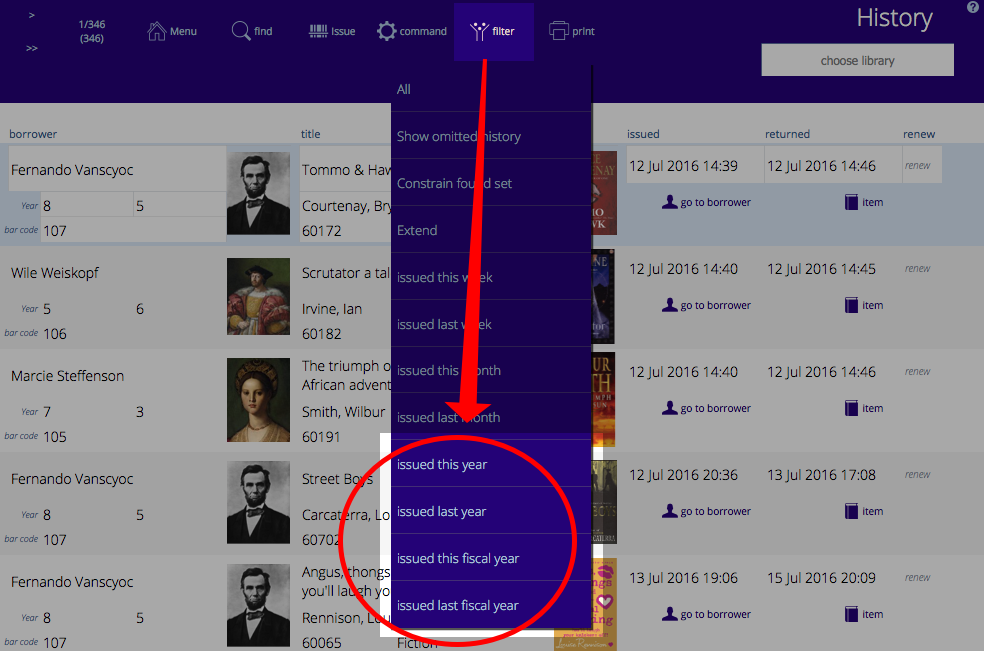
Task: Pick the 'All' filter option
Action: click(404, 89)
